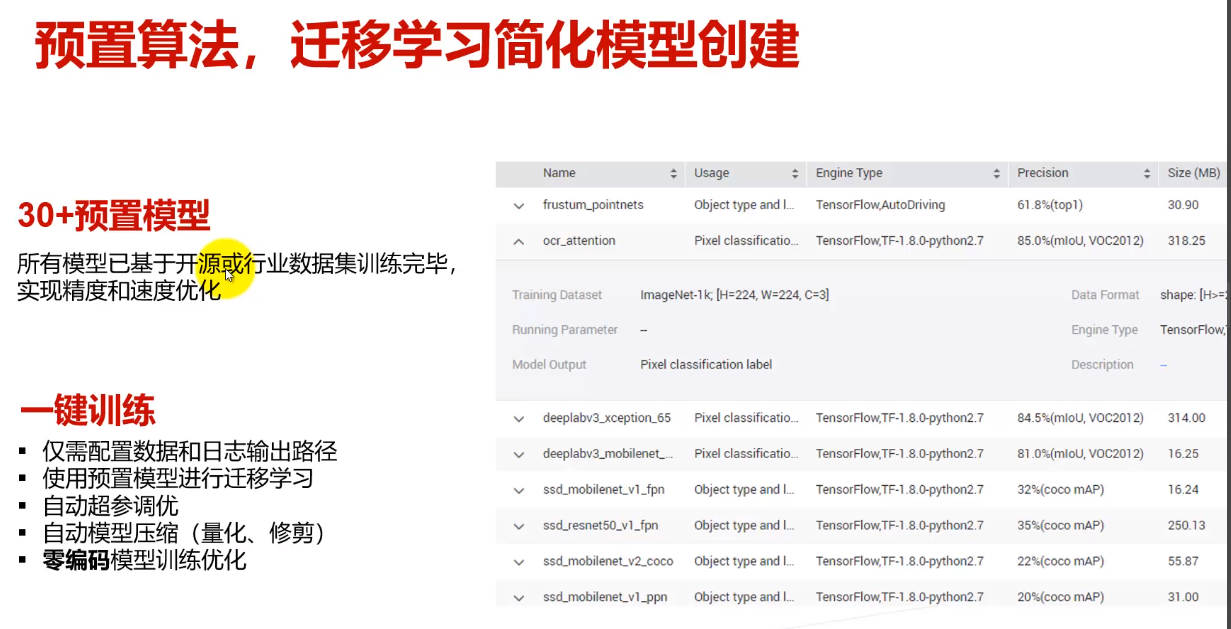Click the 250.13 size value
Viewport: 1231px width, 629px height.
(1186, 526)
